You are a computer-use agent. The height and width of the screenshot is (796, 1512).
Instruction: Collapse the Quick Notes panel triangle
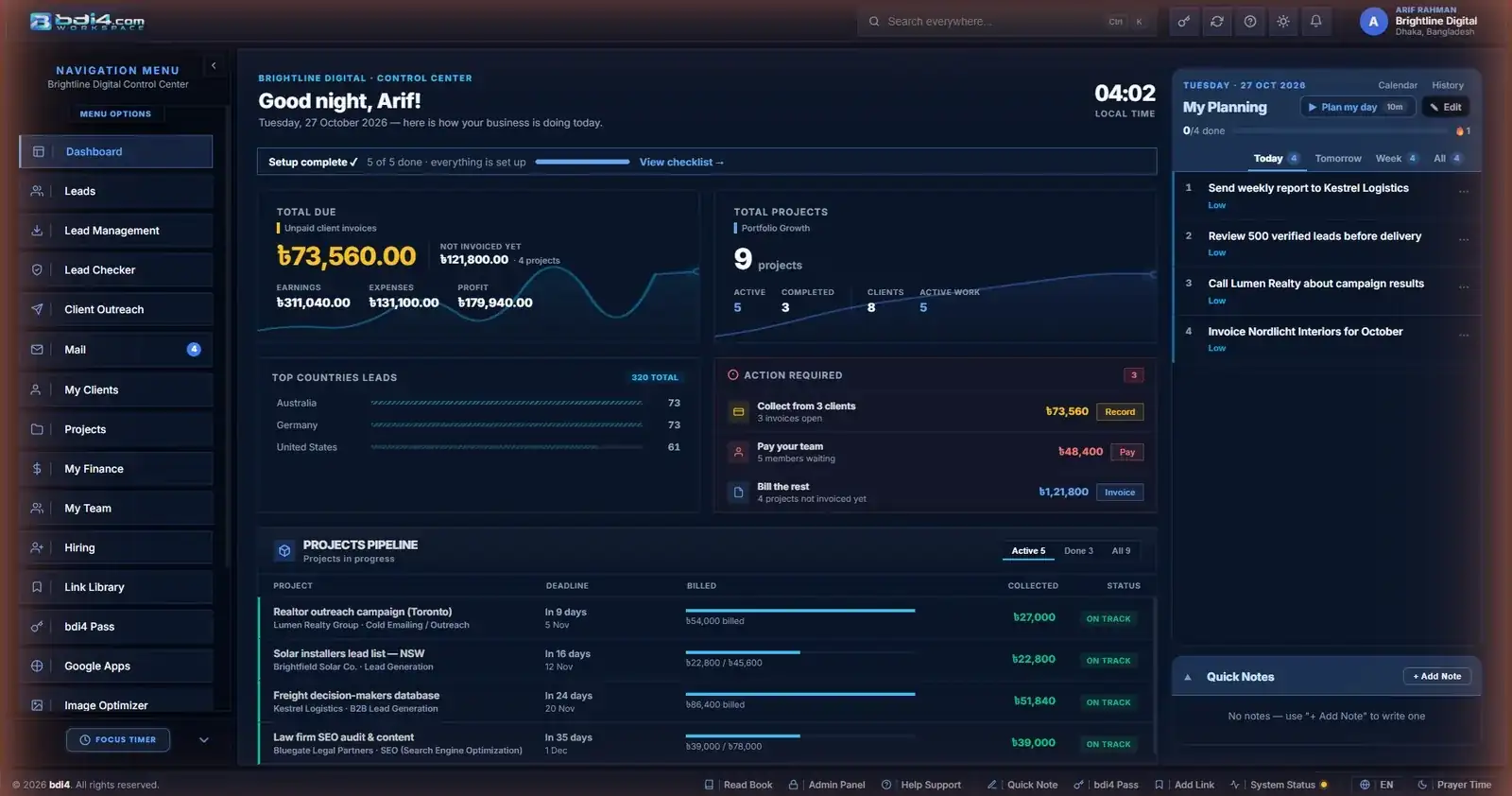[x=1188, y=677]
